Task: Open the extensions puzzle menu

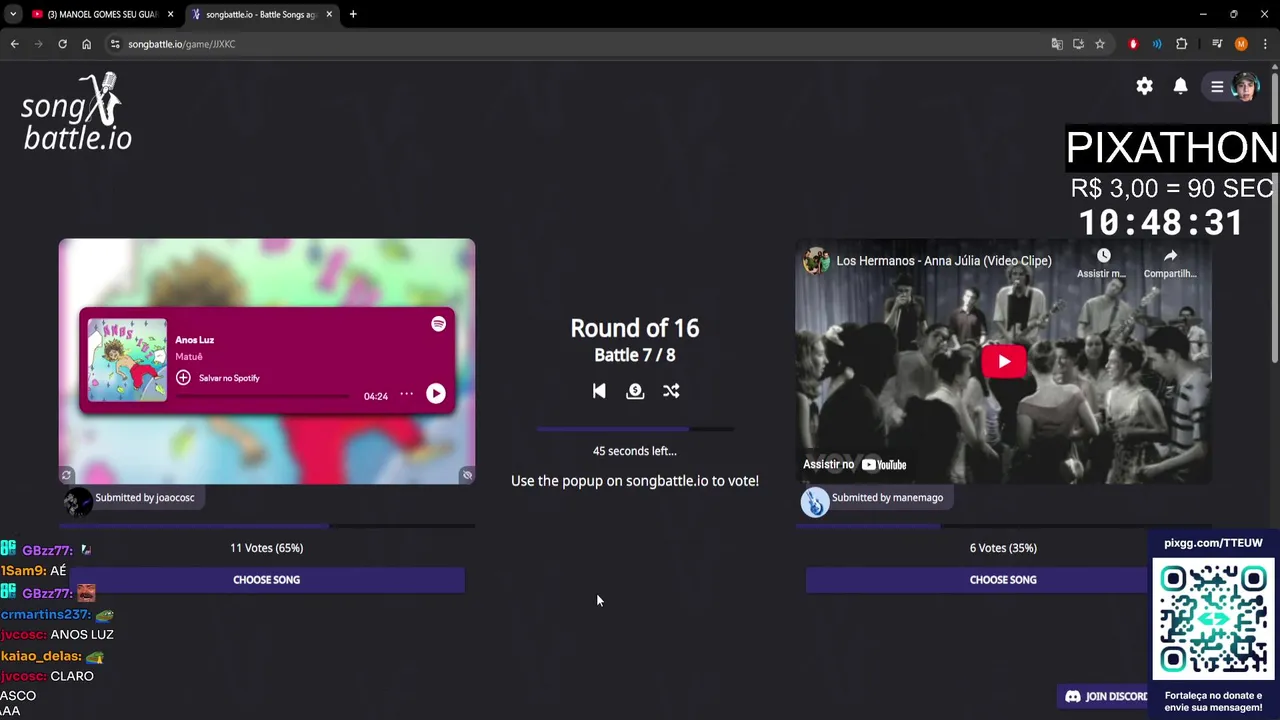Action: 1181,44
